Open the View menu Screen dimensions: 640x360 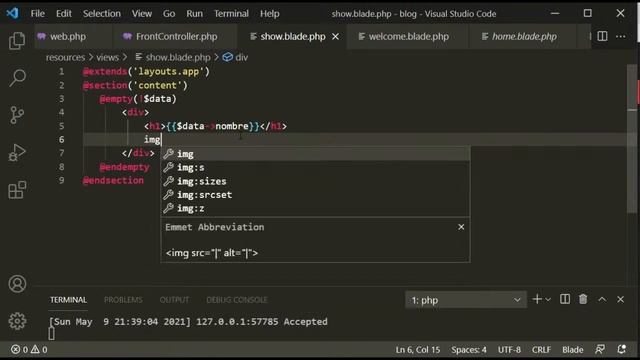pos(142,13)
